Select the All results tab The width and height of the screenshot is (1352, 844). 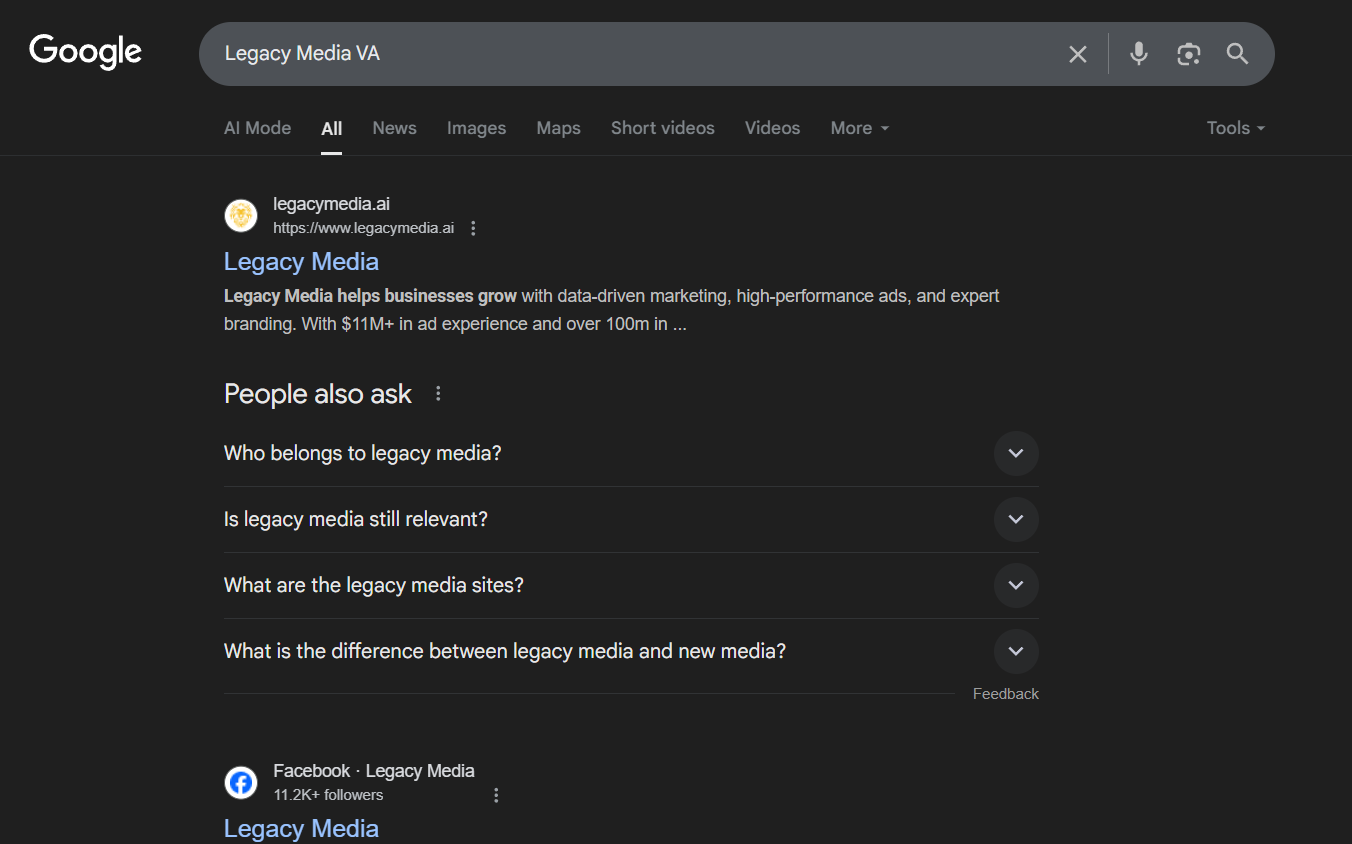tap(332, 128)
